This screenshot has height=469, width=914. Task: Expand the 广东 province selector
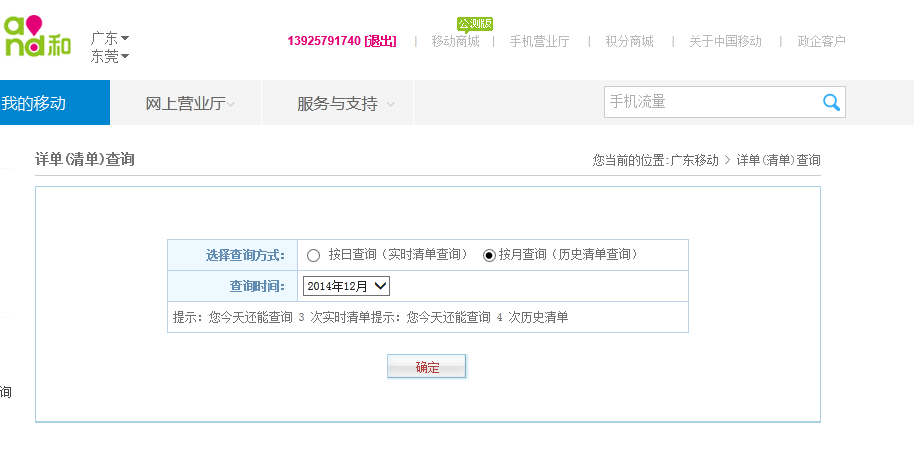point(110,38)
